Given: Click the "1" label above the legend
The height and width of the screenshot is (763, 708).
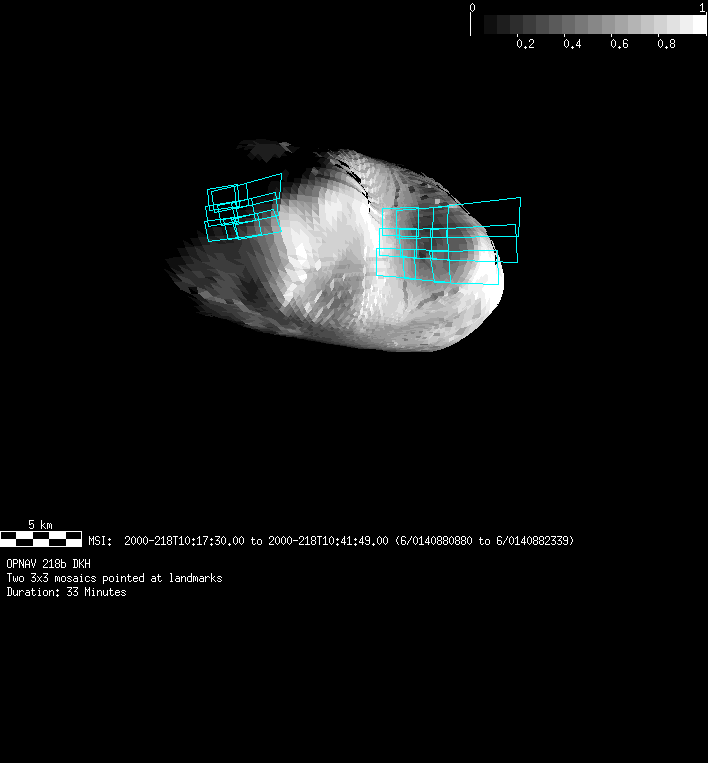Looking at the screenshot, I should click(x=703, y=8).
